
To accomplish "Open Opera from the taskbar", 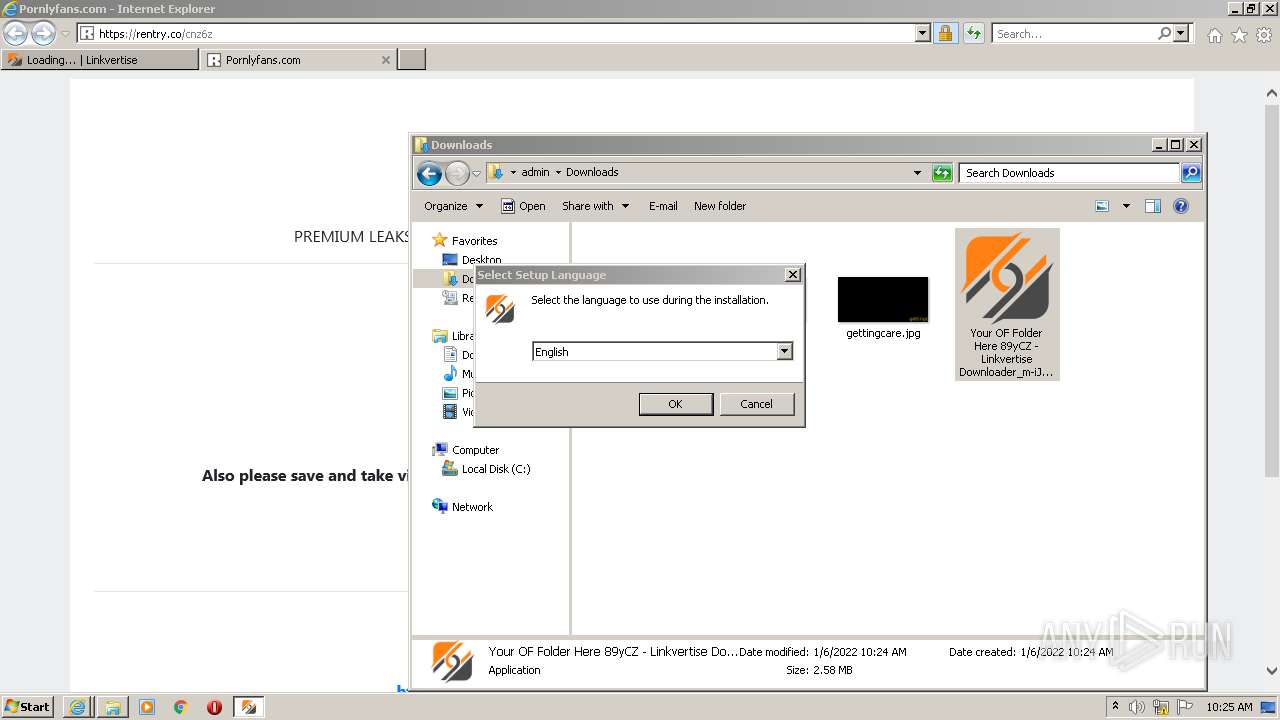I will (x=214, y=707).
